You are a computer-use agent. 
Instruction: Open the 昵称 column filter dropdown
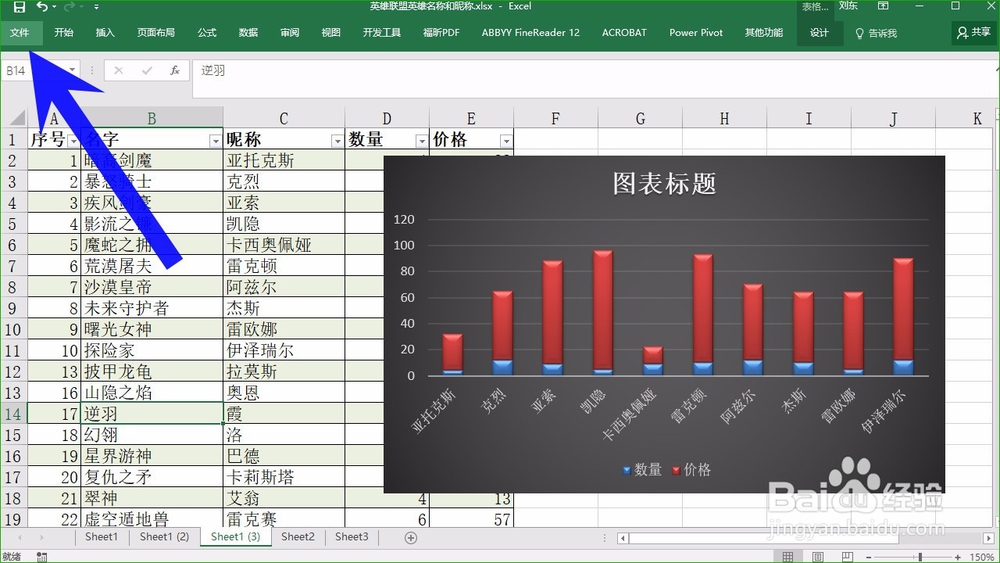coord(337,141)
